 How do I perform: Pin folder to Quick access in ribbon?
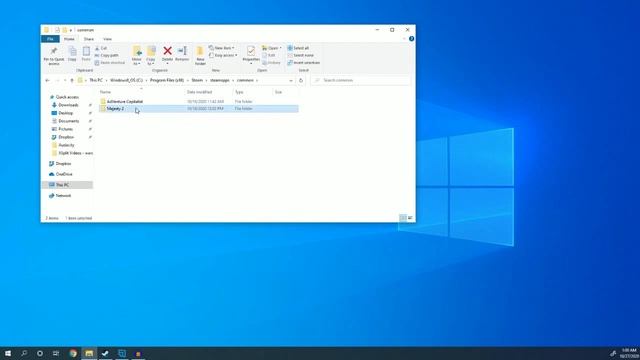pyautogui.click(x=54, y=56)
